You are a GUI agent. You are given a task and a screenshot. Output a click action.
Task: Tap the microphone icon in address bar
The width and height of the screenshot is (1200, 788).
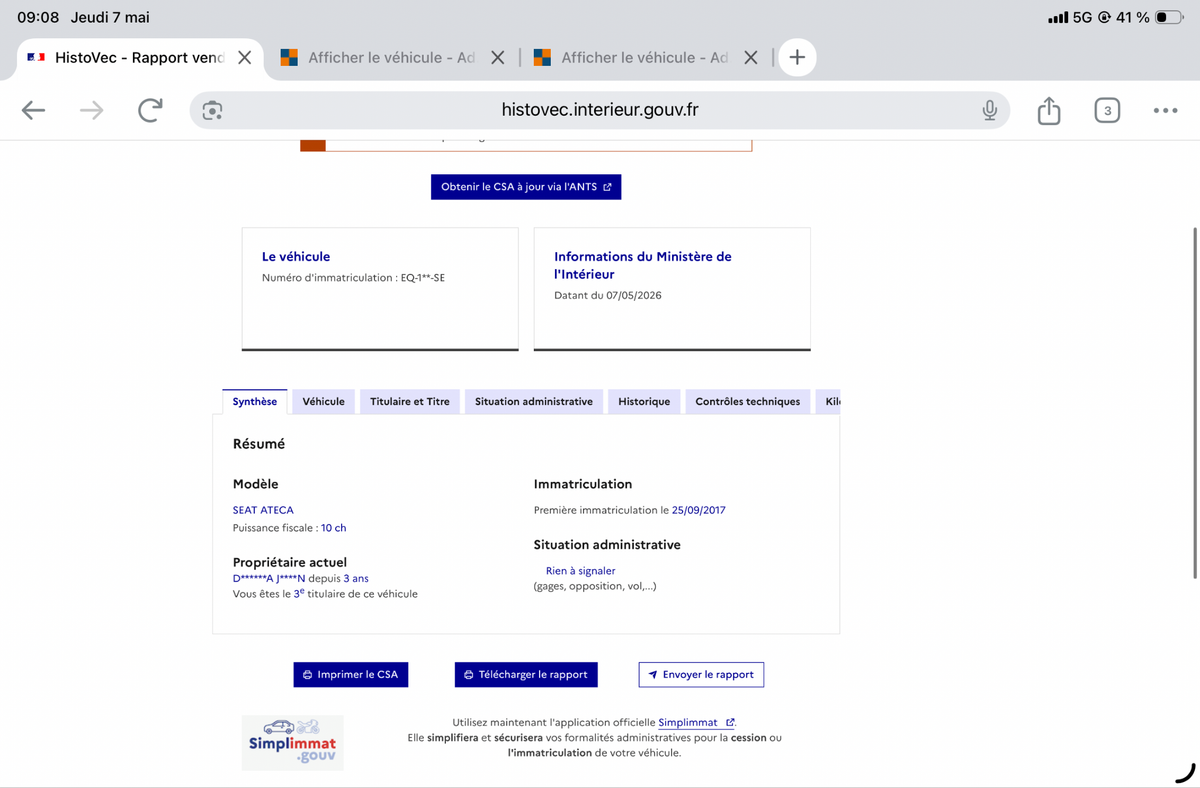(x=989, y=111)
